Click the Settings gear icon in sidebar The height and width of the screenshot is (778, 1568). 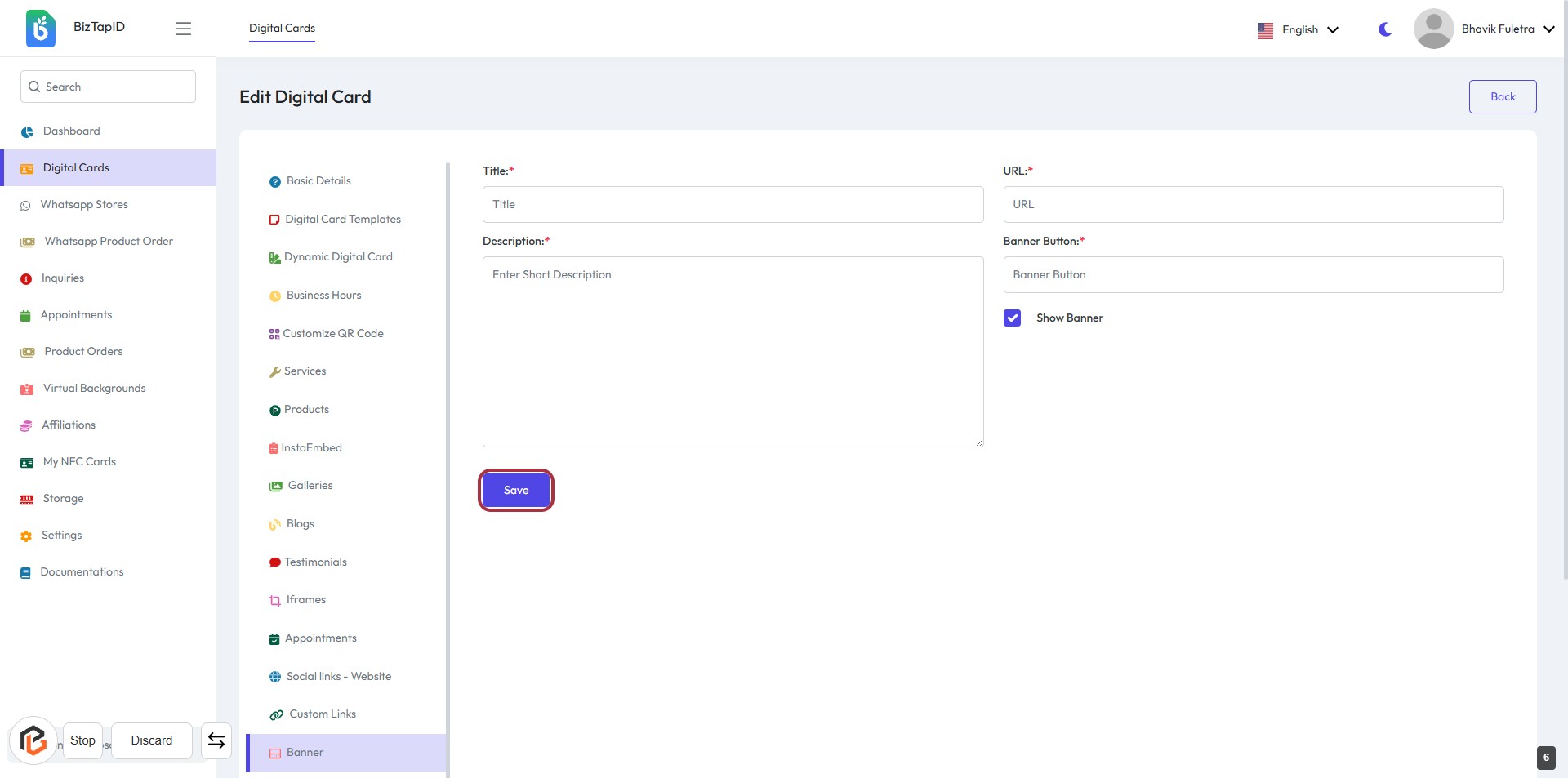(x=26, y=536)
